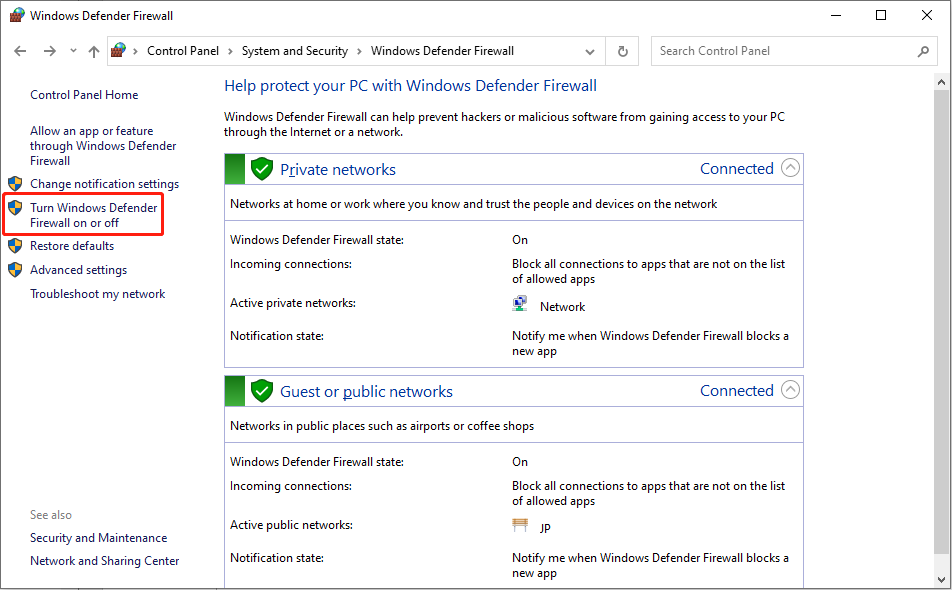Open Recent locations dropdown arrow
Viewport: 952px width, 590px height.
[72, 51]
